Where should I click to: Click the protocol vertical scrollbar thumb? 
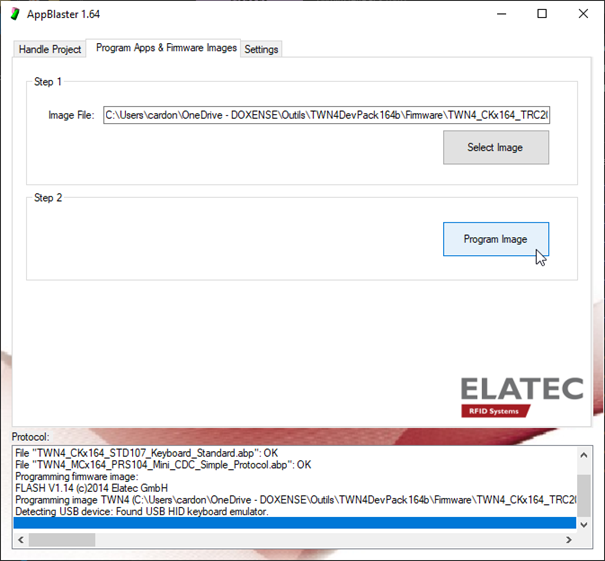tap(584, 495)
